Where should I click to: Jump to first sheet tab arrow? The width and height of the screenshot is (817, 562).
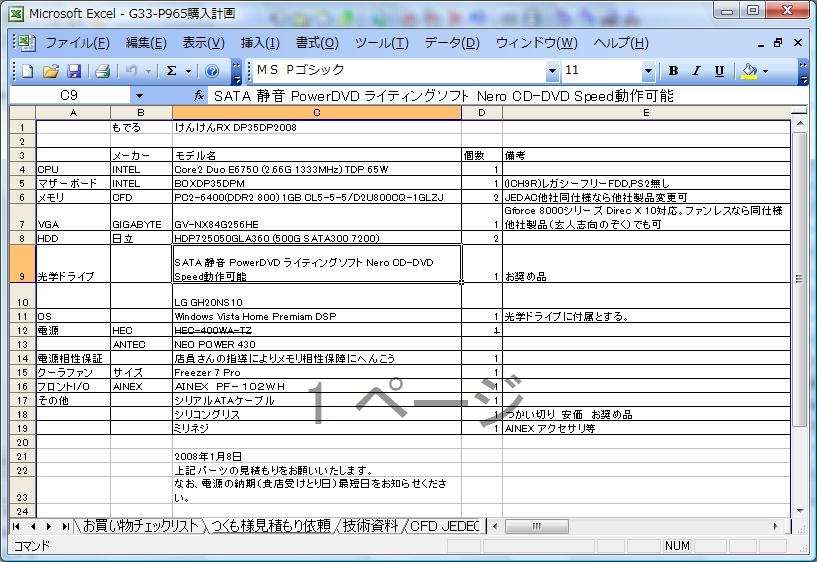click(16, 527)
